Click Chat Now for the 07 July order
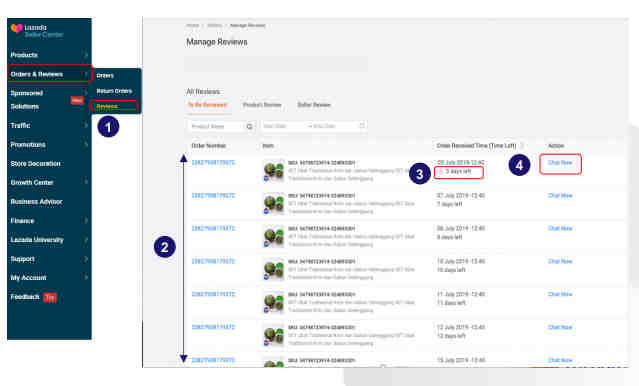 tap(560, 196)
